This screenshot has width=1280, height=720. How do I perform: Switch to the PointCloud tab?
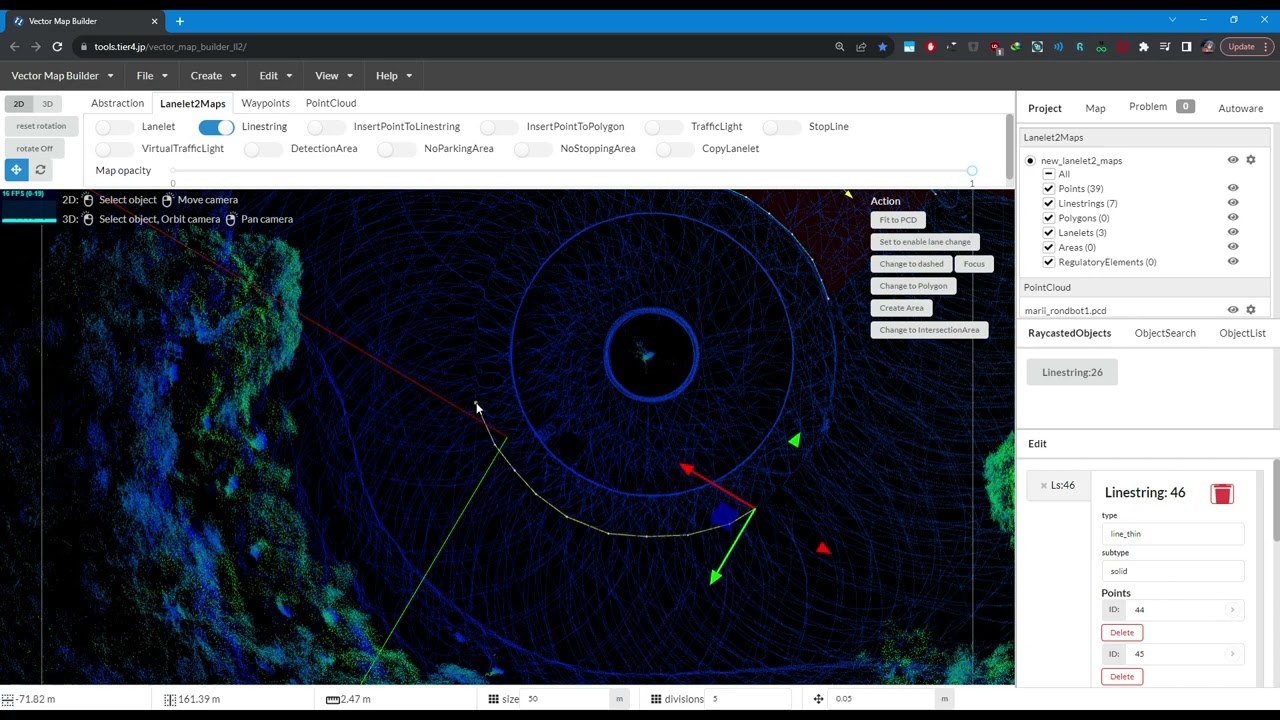tap(331, 103)
